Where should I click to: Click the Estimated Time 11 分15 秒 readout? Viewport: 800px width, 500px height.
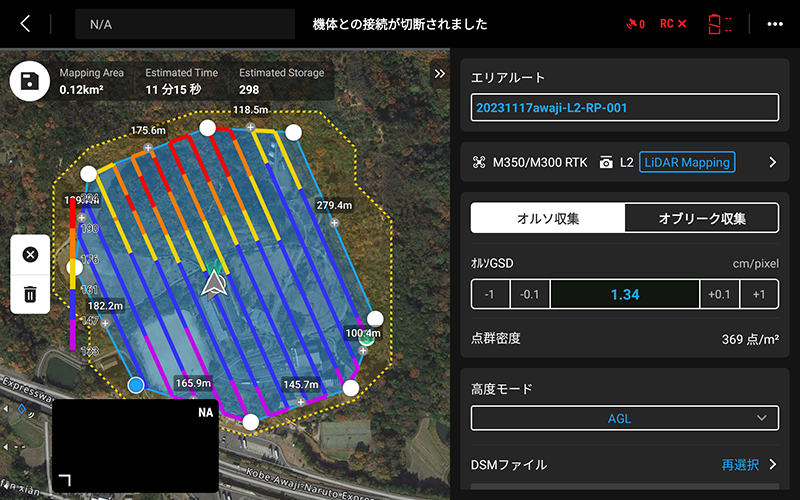tap(181, 82)
